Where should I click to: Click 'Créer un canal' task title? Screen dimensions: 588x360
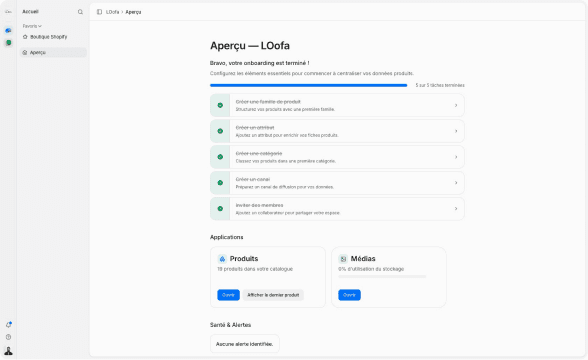pos(253,179)
